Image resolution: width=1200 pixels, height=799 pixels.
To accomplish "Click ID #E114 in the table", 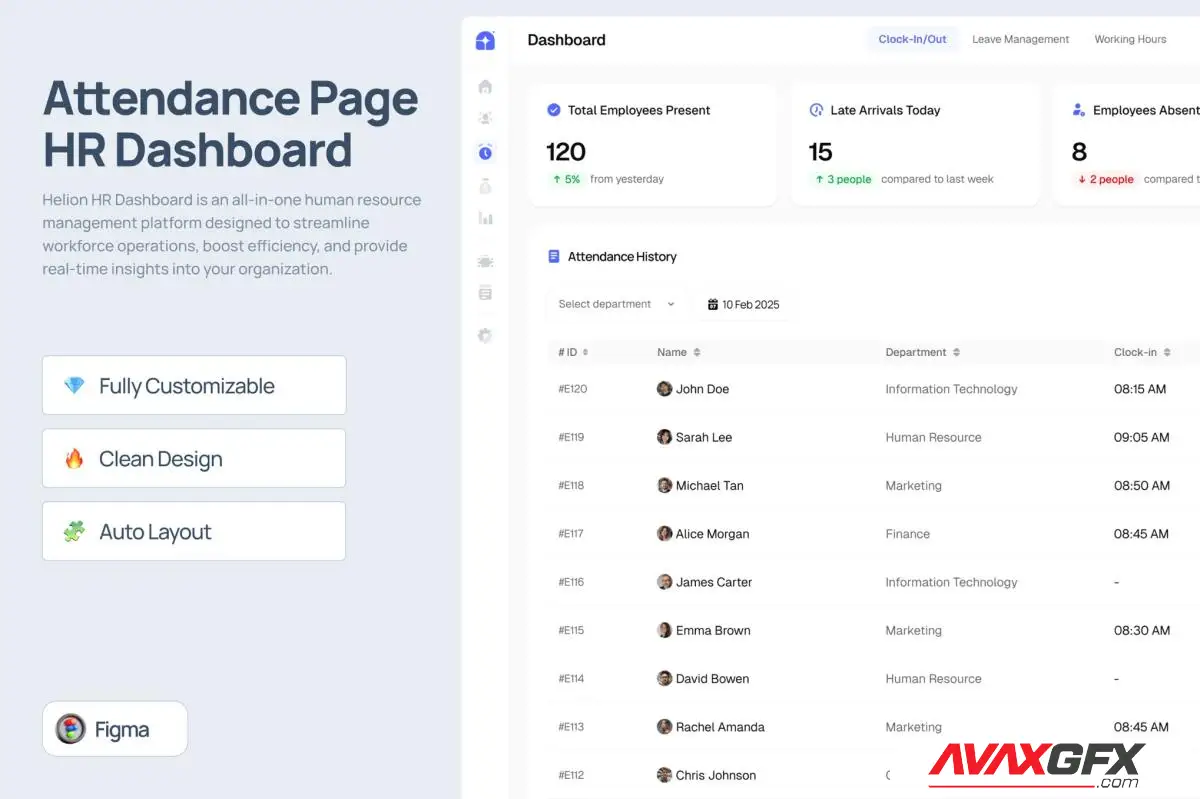I will pos(571,678).
